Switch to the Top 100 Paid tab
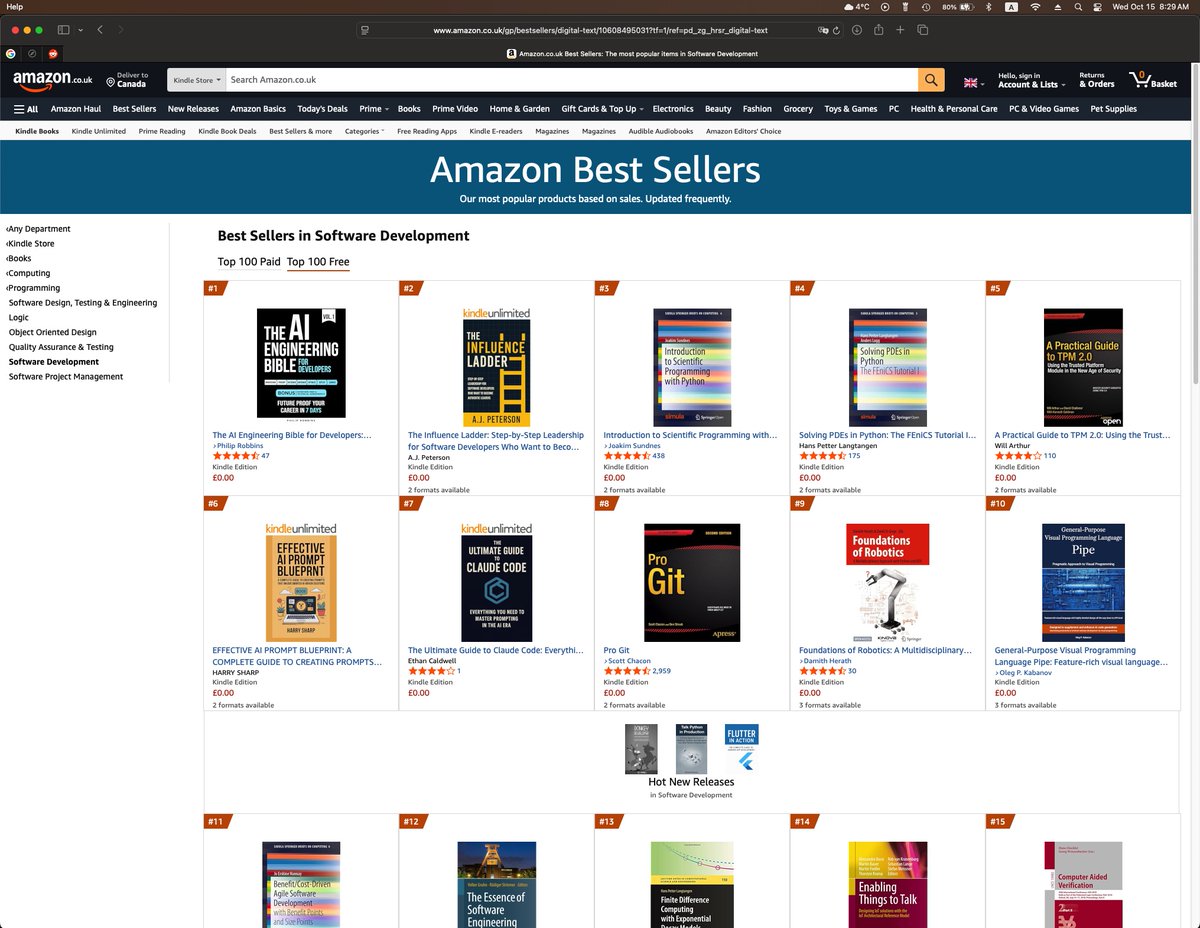 coord(249,262)
